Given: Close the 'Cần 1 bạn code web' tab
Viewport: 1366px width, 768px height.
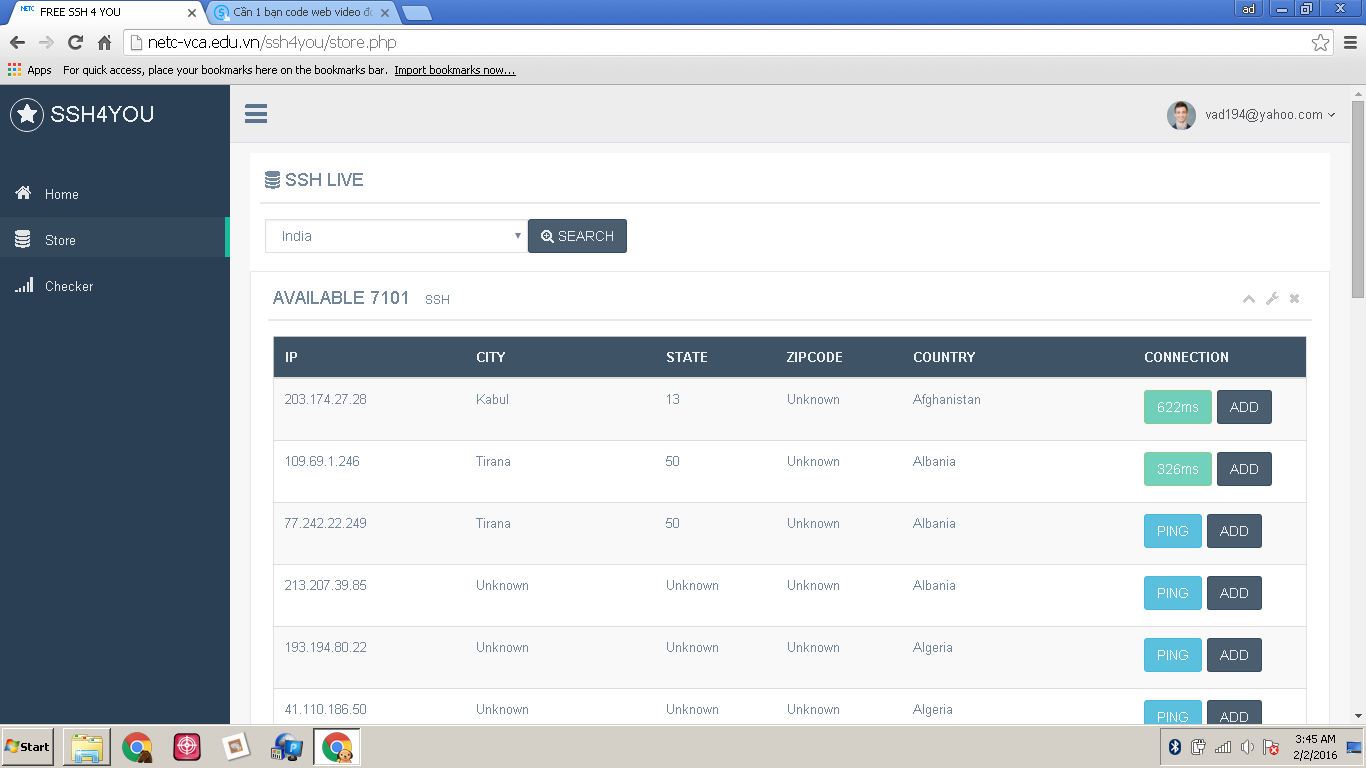Looking at the screenshot, I should 383,13.
